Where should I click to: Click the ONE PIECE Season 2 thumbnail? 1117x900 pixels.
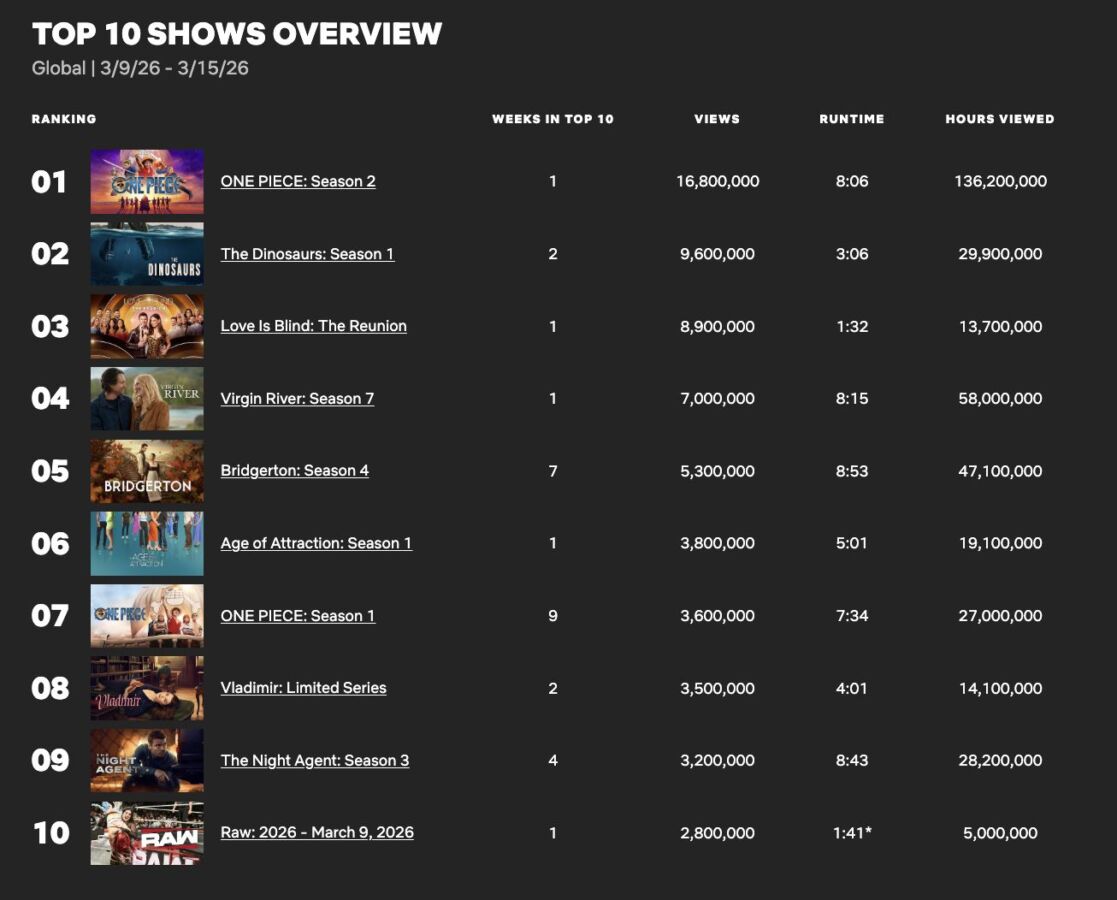click(147, 182)
